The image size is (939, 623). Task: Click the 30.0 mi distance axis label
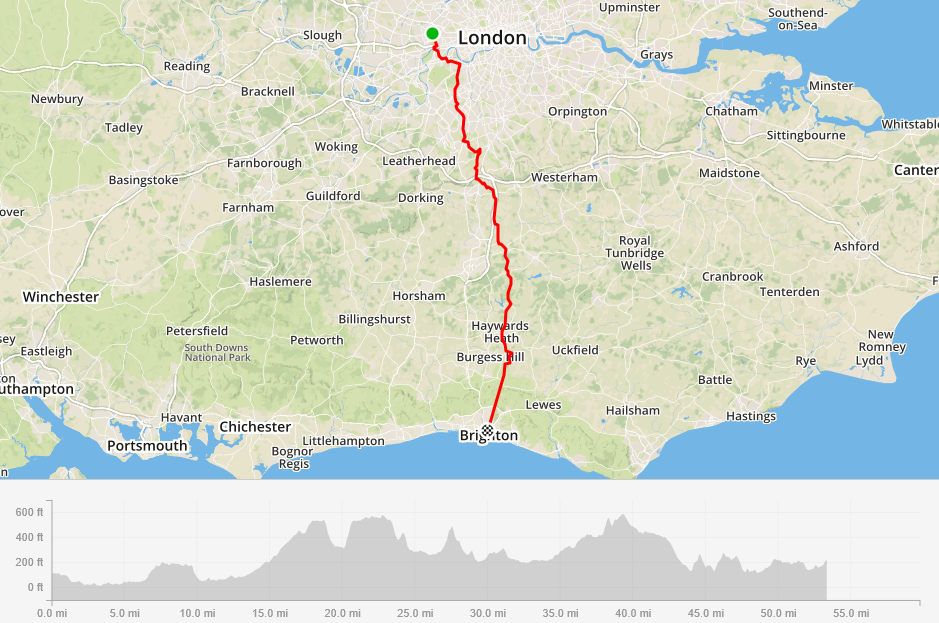pos(487,613)
